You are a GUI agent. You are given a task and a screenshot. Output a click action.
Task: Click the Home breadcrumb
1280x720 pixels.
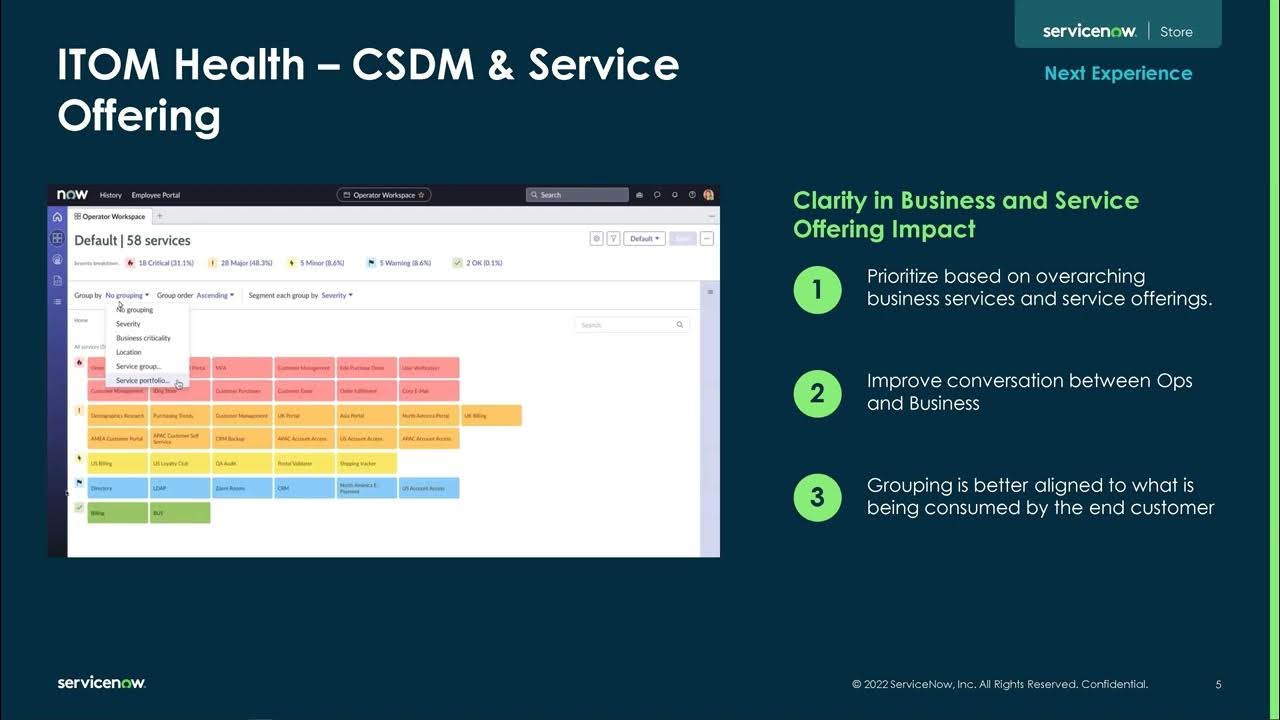[80, 320]
